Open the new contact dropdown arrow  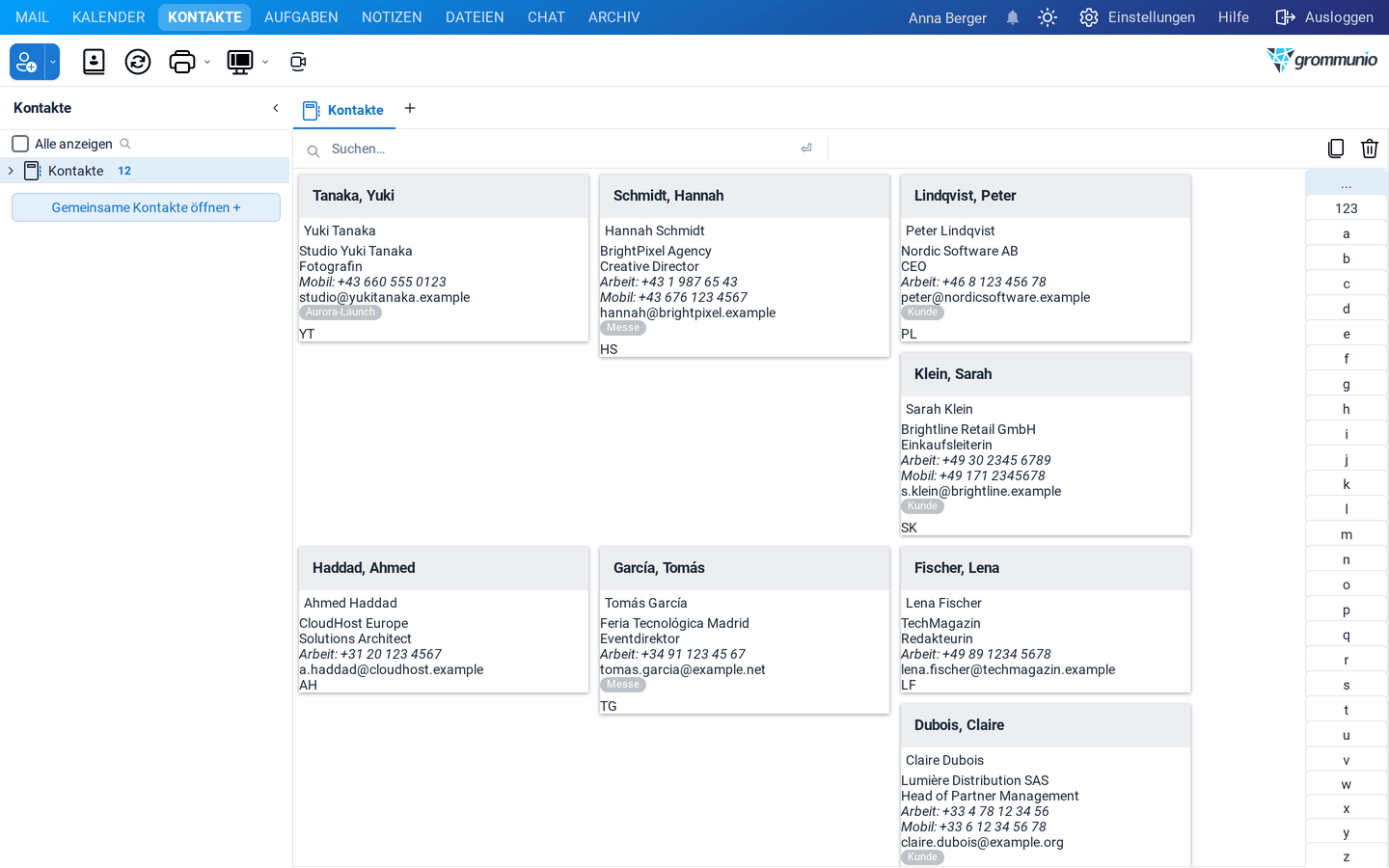53,62
